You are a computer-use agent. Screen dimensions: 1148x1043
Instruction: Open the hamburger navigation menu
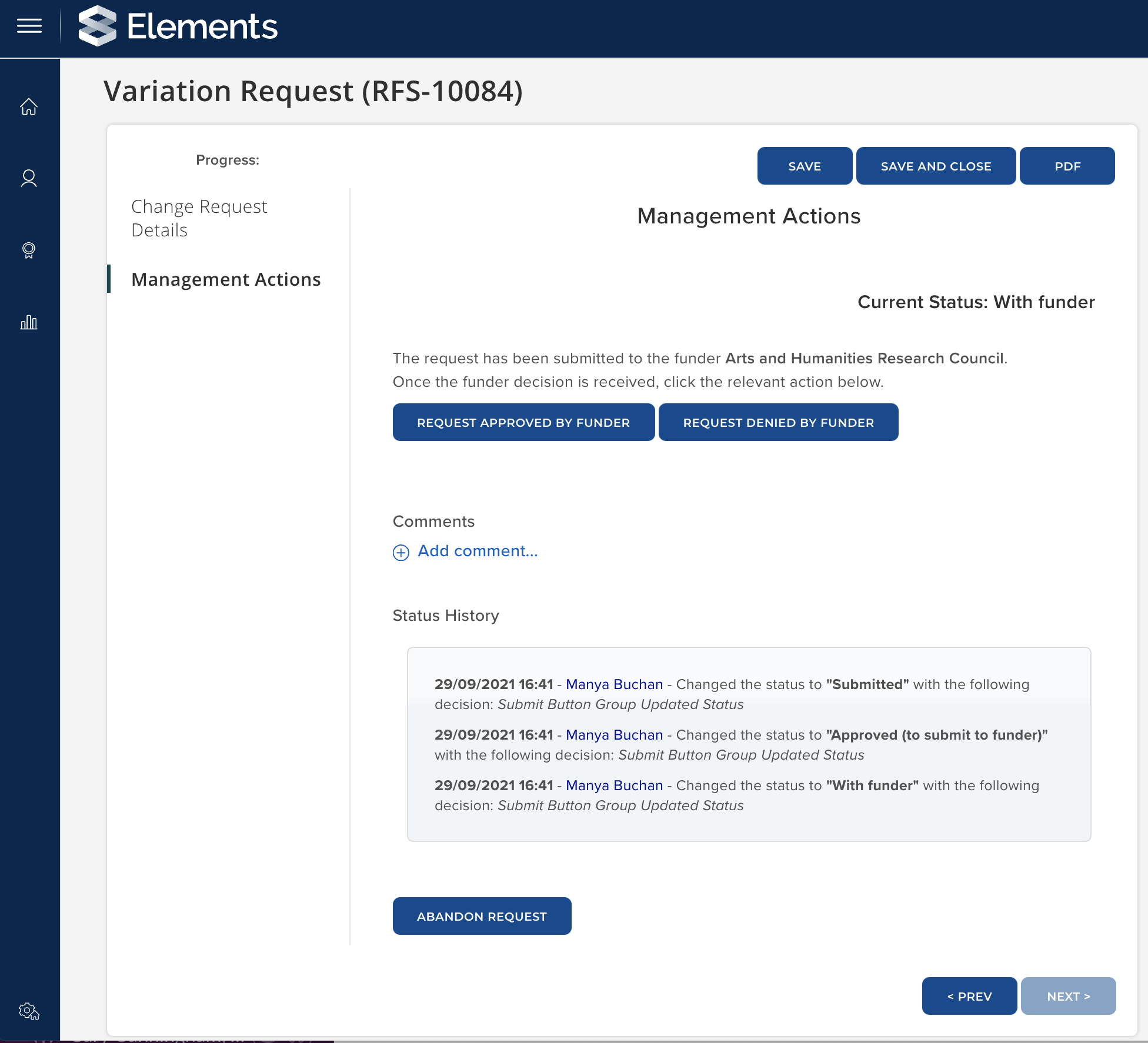tap(29, 26)
